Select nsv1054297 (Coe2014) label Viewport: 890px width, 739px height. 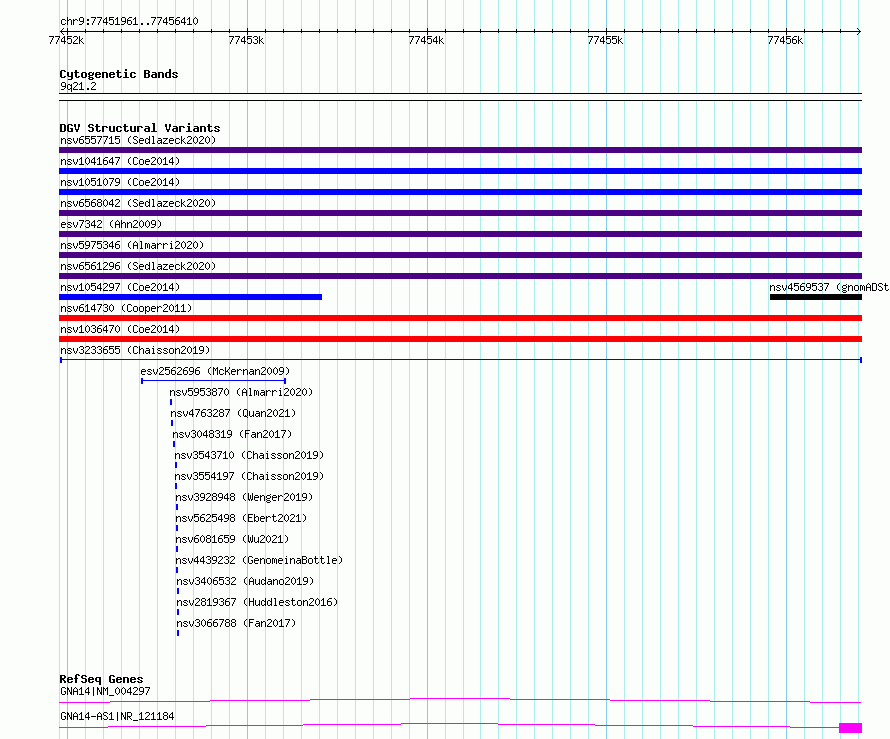point(120,287)
